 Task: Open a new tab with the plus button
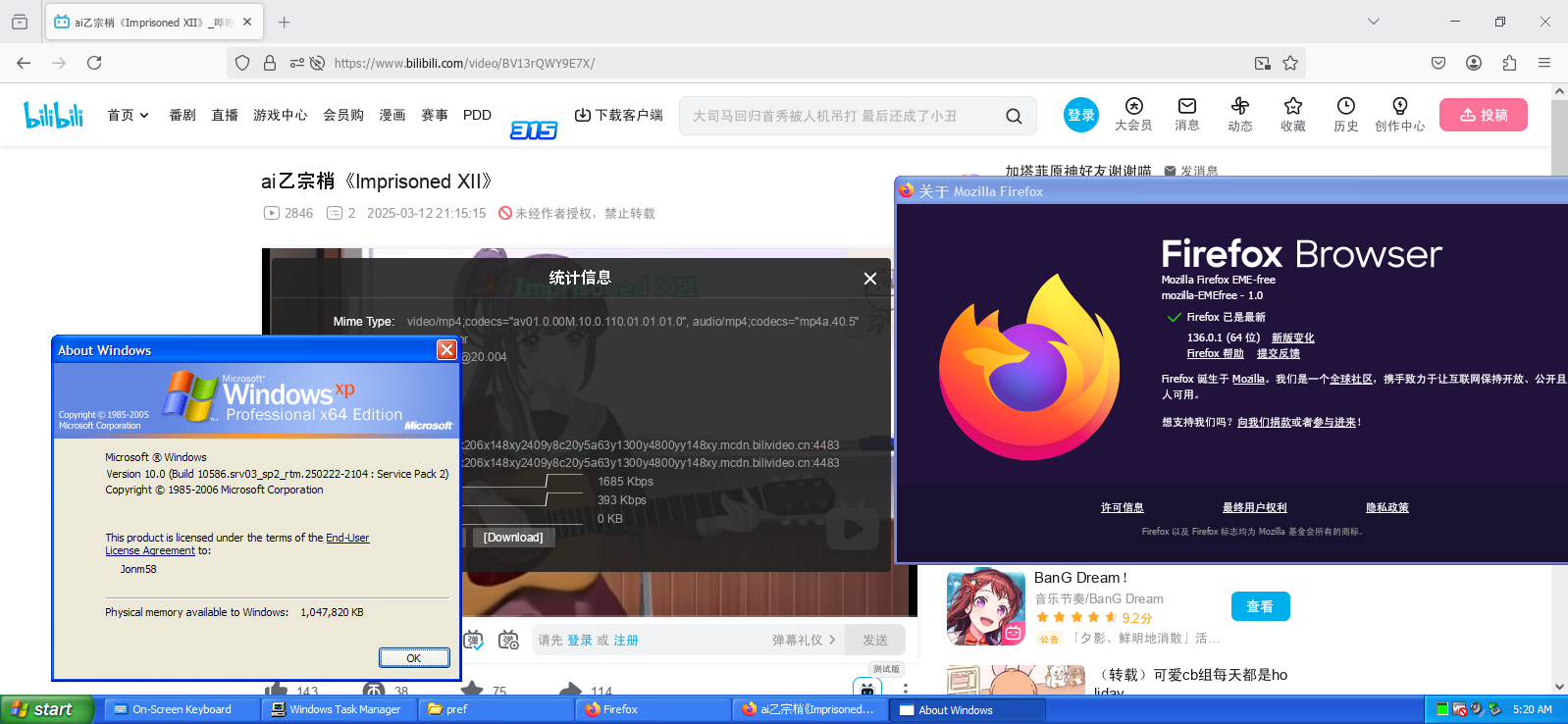(284, 22)
